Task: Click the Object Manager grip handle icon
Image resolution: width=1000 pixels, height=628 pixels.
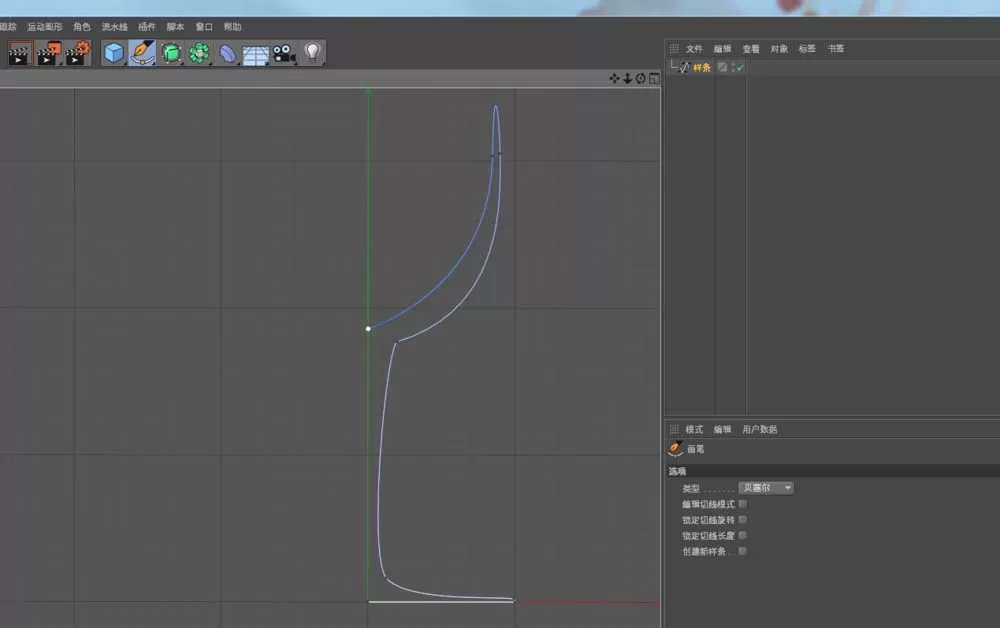Action: click(674, 48)
